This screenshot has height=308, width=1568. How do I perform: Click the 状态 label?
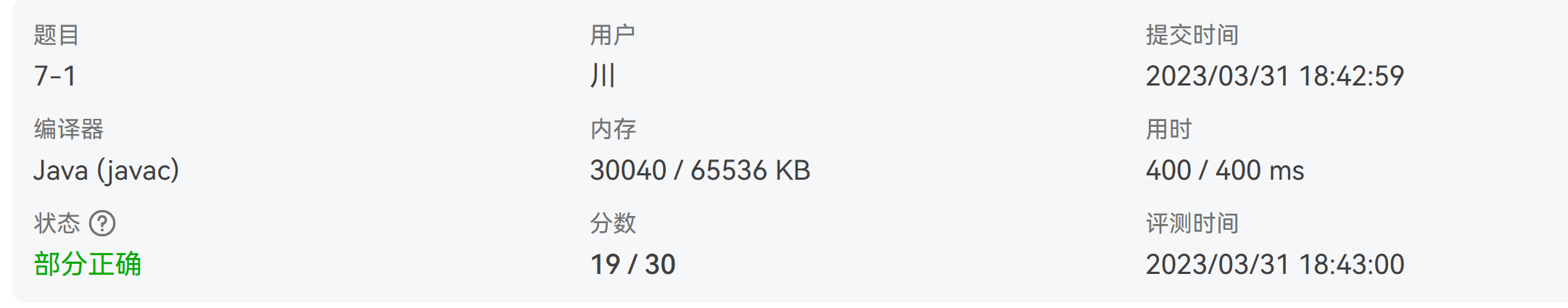coord(57,223)
